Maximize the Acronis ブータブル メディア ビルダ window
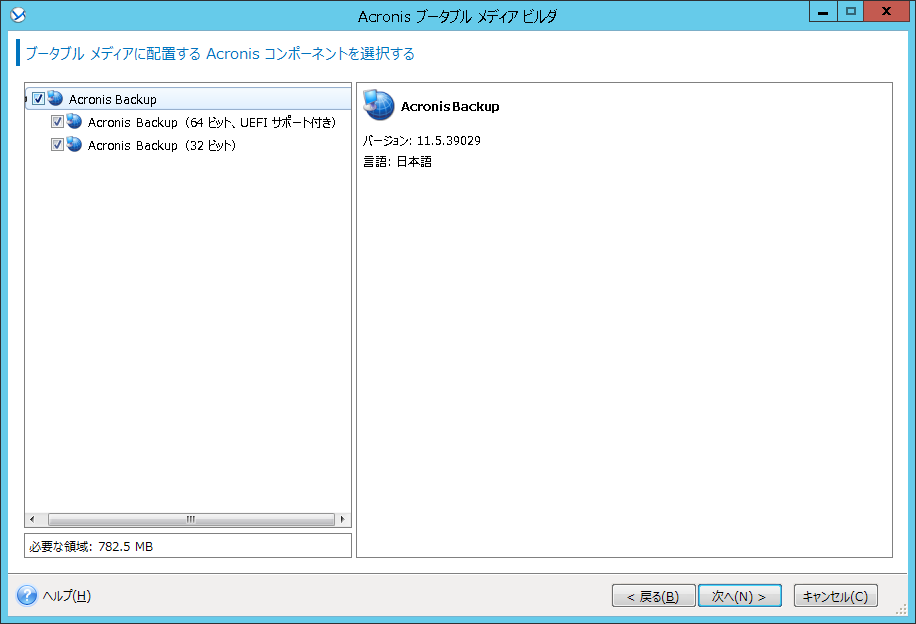Viewport: 916px width, 624px height. 851,12
